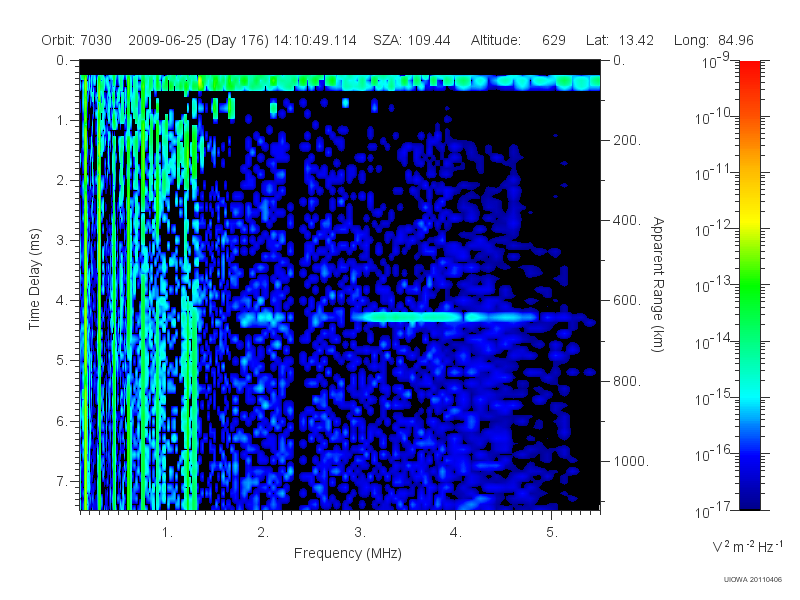Click the date 2009-06-25 (Day 176) label

[x=197, y=40]
